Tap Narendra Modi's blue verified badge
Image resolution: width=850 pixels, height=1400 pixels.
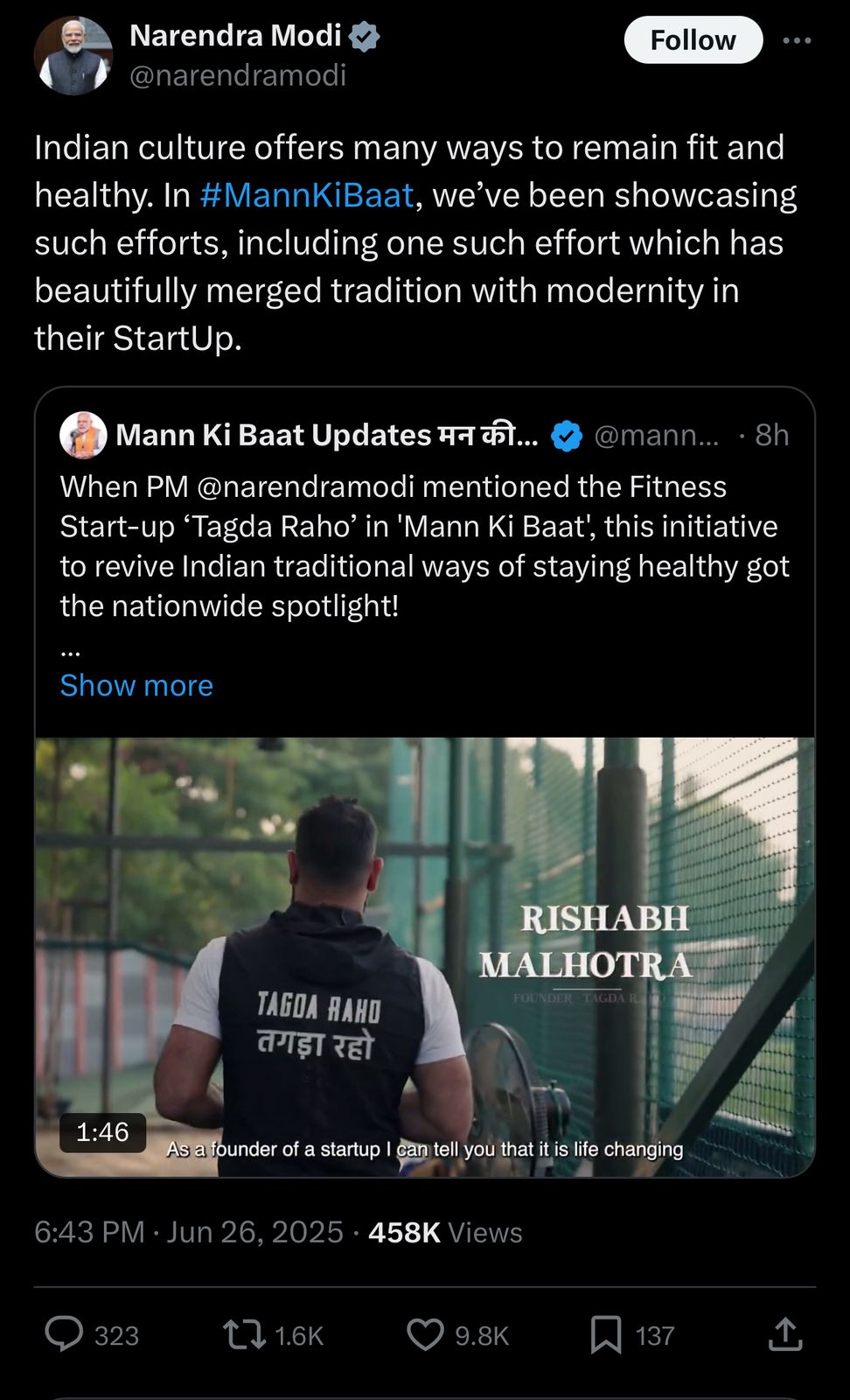tap(365, 37)
